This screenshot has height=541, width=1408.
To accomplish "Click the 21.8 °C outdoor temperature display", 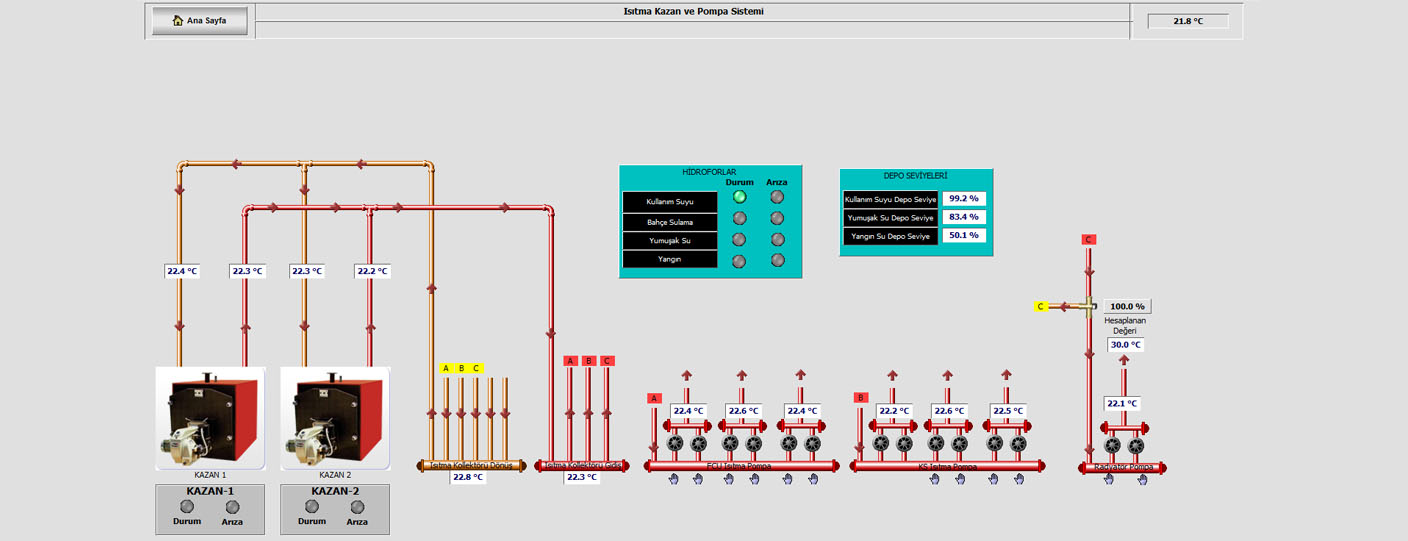I will click(1188, 21).
